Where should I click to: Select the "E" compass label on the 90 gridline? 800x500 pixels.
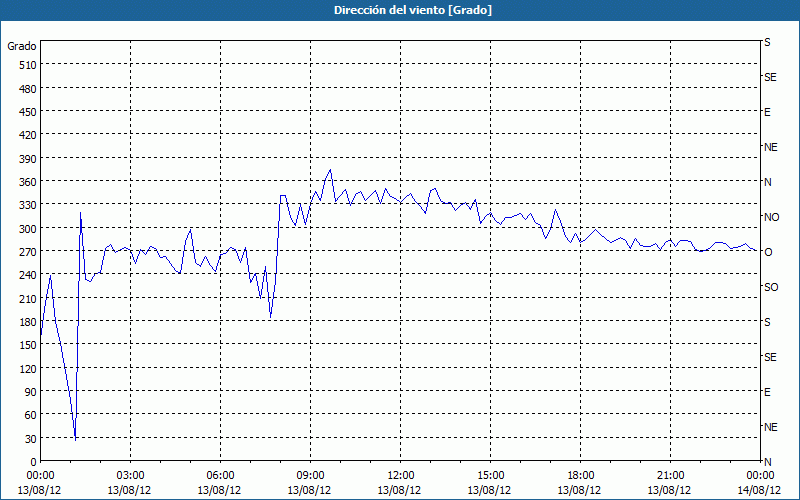767,392
